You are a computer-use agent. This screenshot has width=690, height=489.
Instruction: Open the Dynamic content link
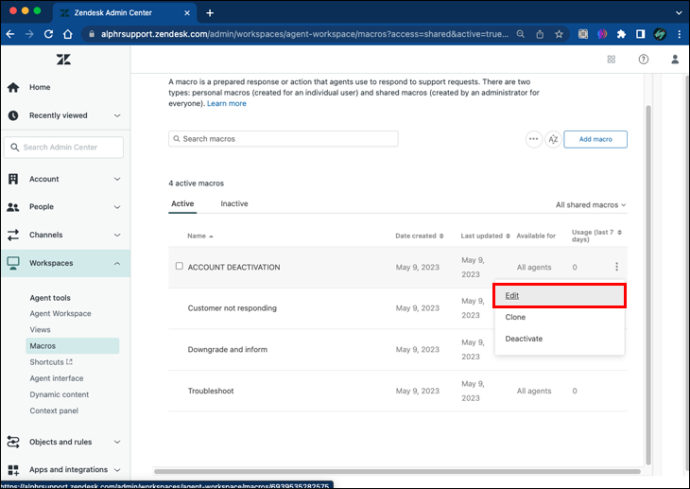pos(59,394)
